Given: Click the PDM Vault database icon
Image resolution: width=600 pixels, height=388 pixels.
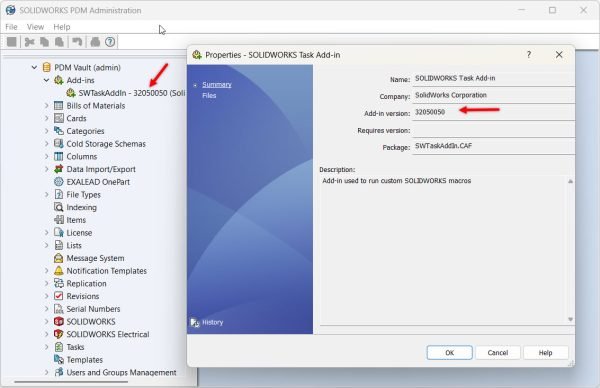Looking at the screenshot, I should pyautogui.click(x=47, y=67).
